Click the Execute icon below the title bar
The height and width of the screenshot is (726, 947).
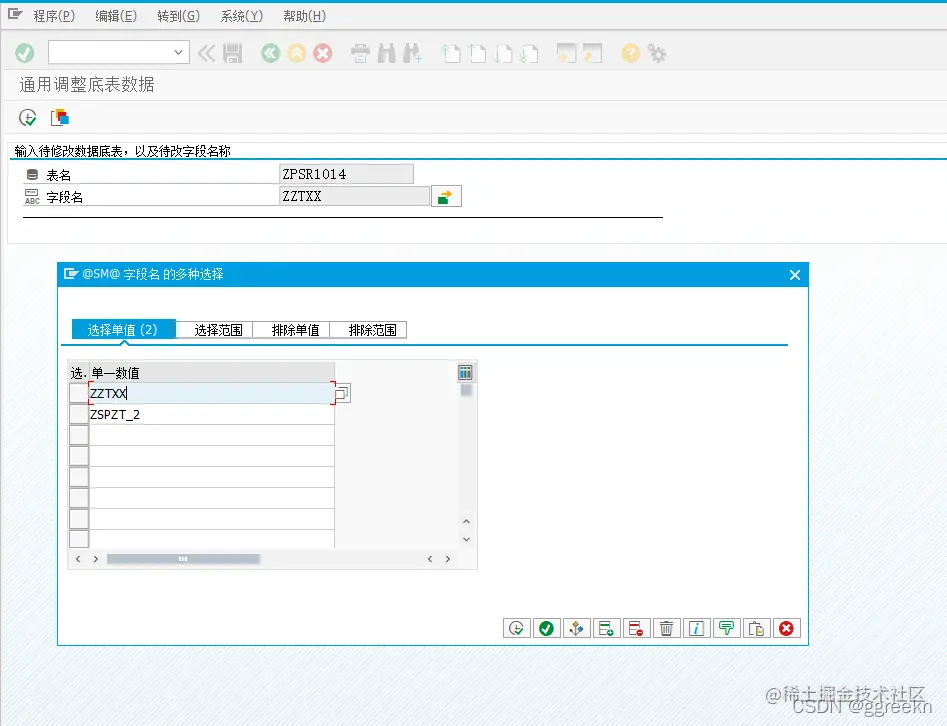click(x=27, y=117)
